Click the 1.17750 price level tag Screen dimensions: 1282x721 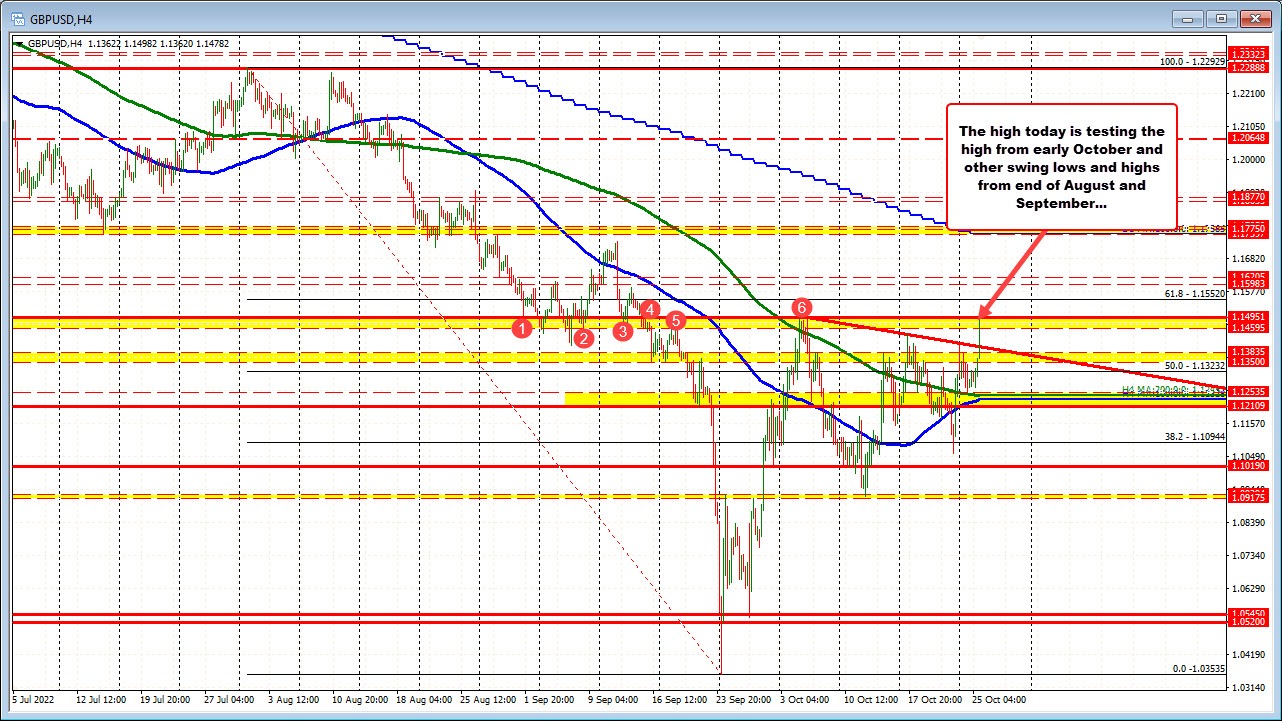coord(1248,230)
